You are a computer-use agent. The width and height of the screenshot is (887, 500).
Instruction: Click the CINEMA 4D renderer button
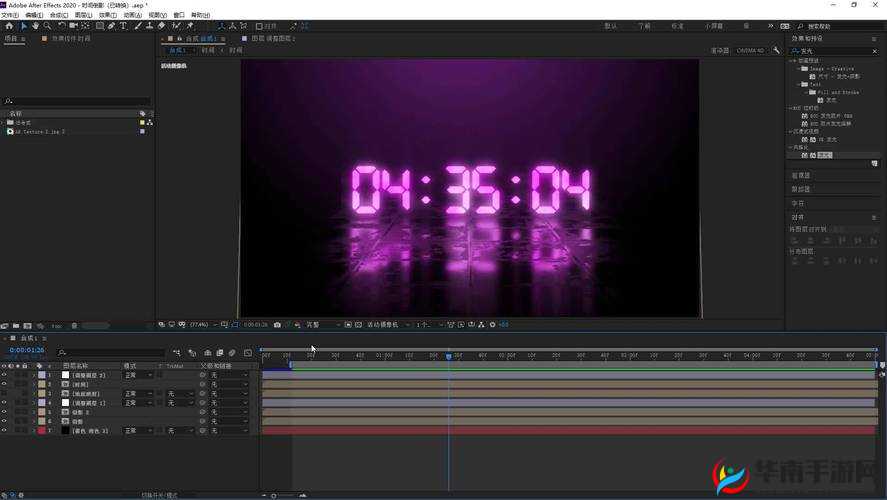[x=750, y=50]
